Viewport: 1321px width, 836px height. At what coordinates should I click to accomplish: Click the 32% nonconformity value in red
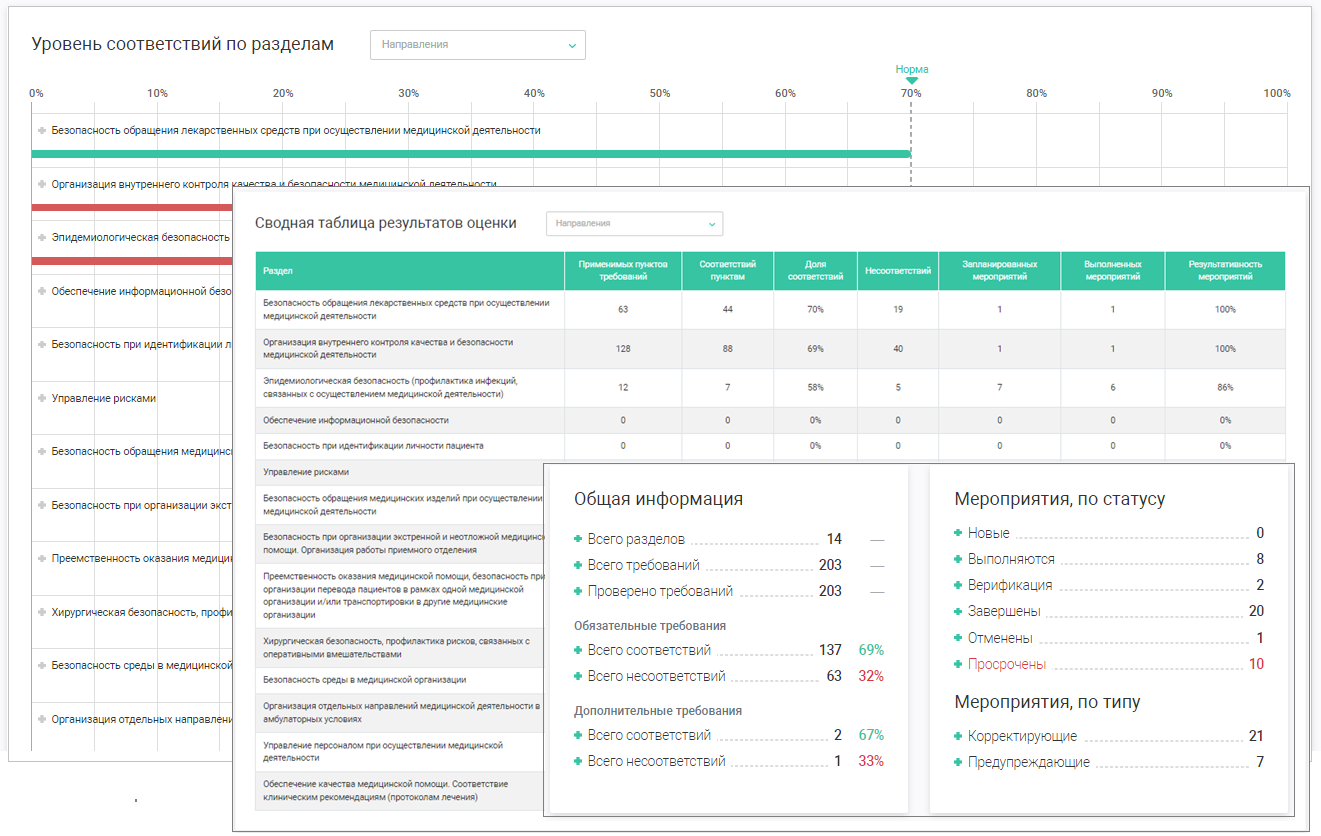click(x=871, y=676)
